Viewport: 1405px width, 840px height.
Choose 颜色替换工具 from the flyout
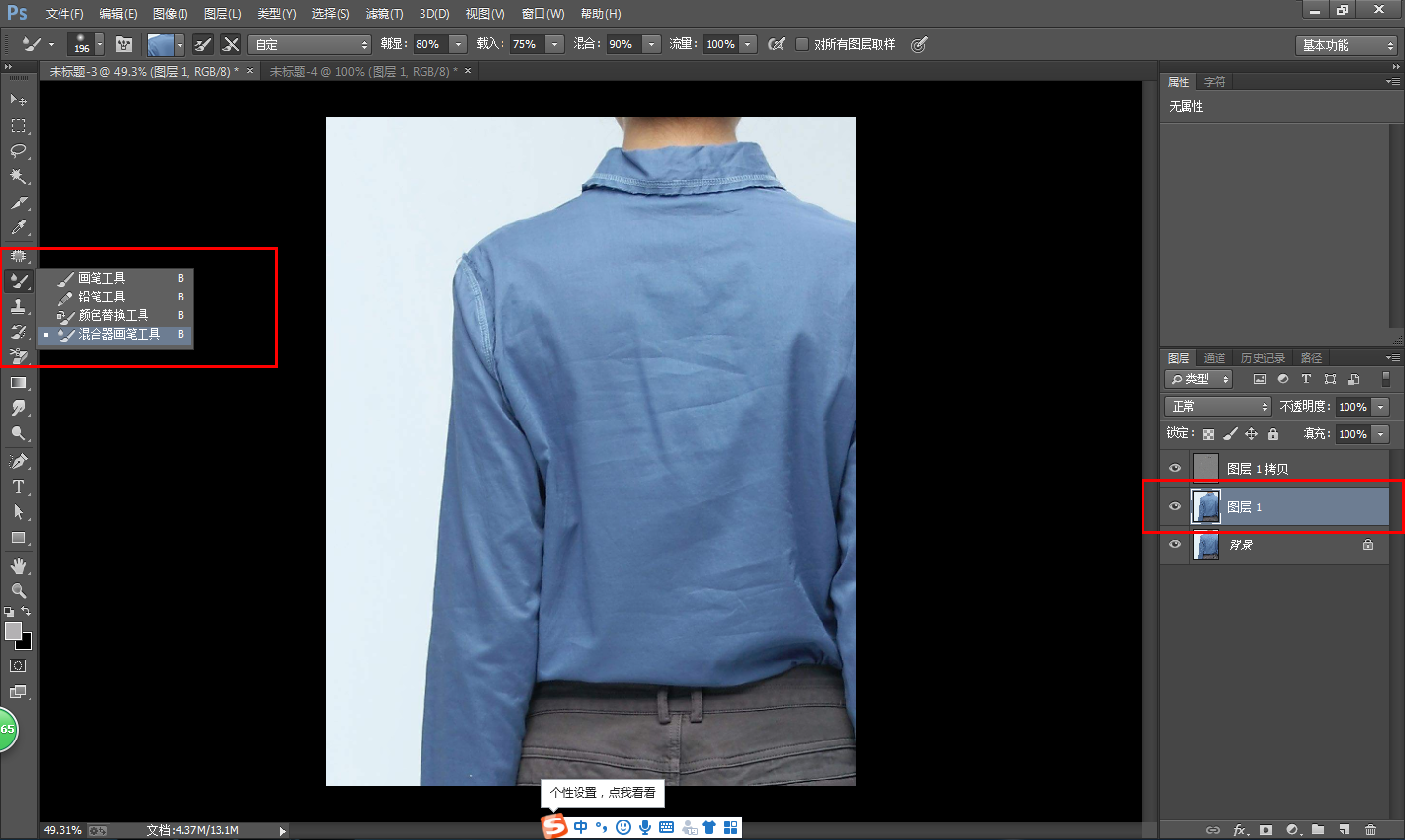113,315
